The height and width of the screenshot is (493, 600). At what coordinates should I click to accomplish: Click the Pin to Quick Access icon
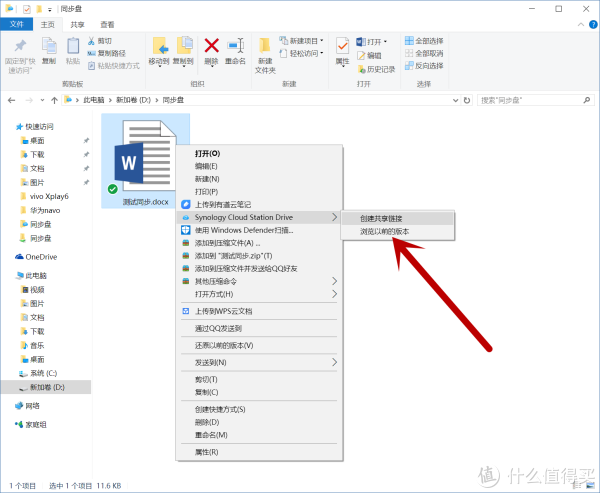pos(20,46)
